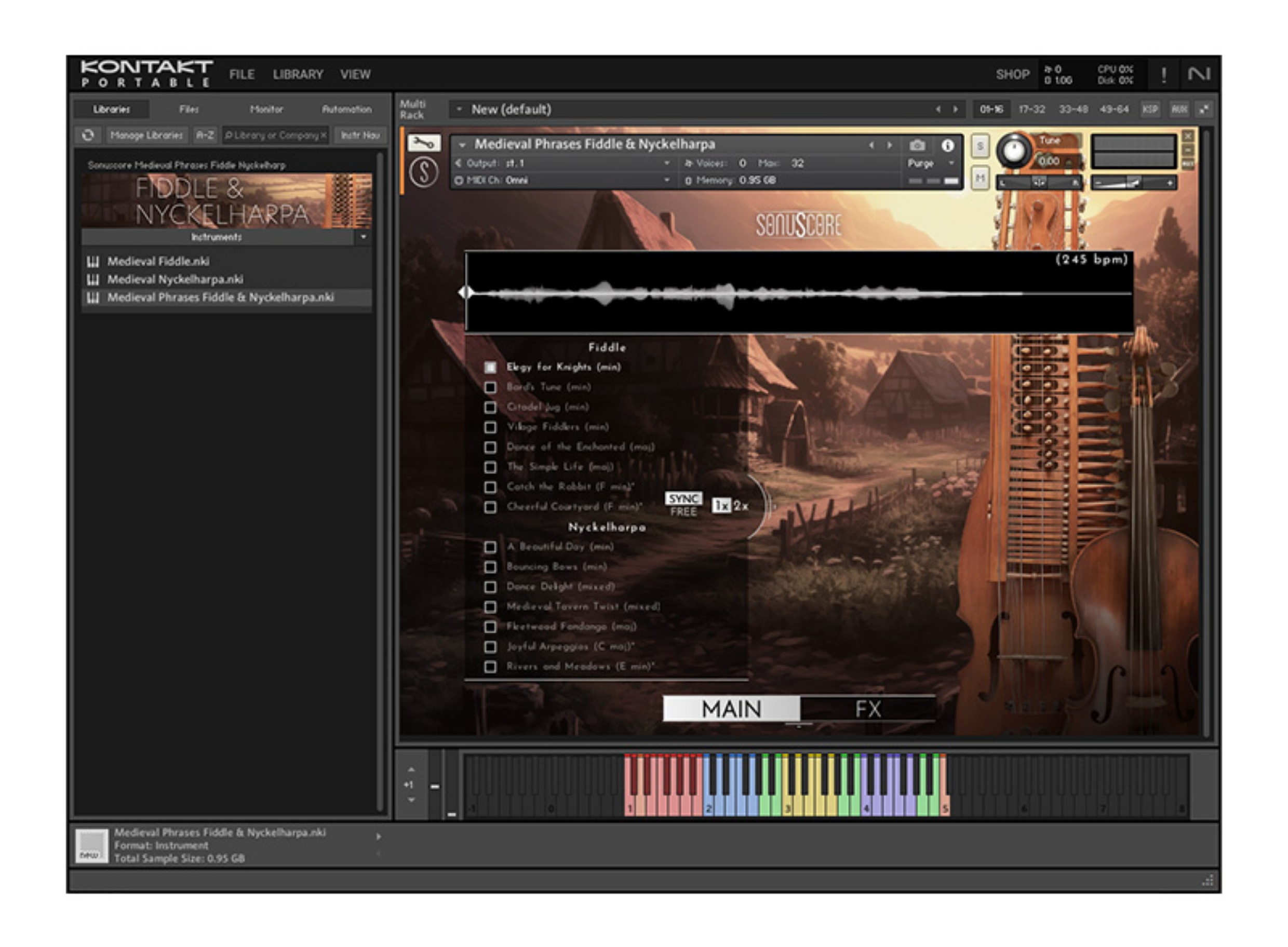Enable The Simple Life (maj) checkbox
The height and width of the screenshot is (947, 1288).
point(490,467)
